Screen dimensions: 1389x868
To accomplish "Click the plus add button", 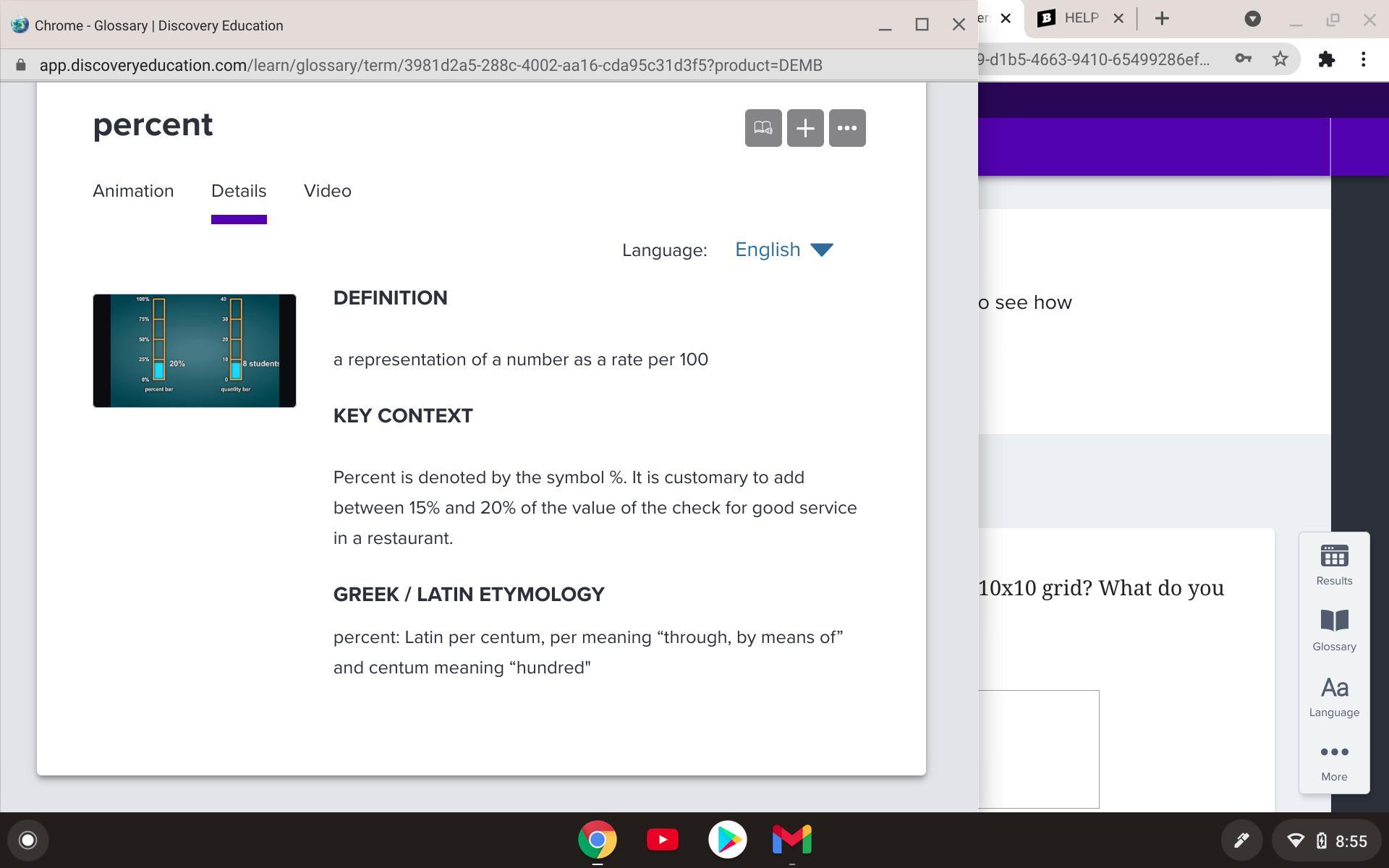I will (805, 128).
